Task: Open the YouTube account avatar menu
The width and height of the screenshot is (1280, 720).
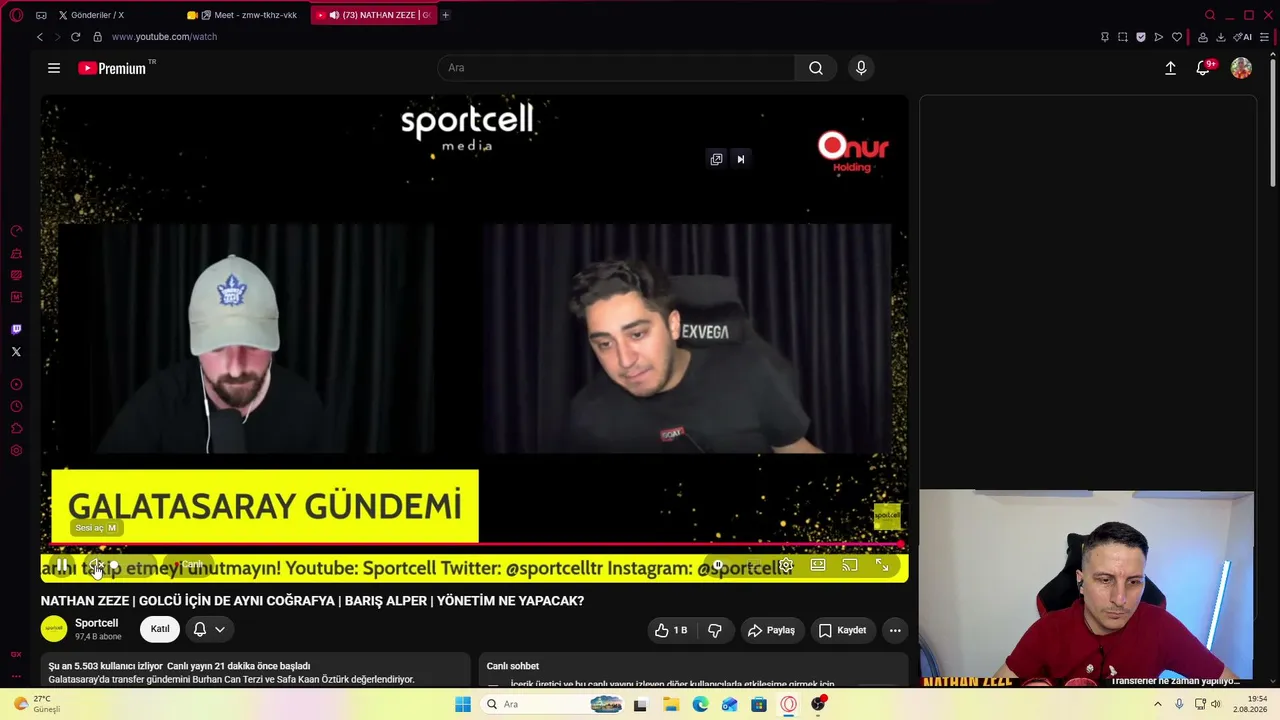Action: [1241, 68]
